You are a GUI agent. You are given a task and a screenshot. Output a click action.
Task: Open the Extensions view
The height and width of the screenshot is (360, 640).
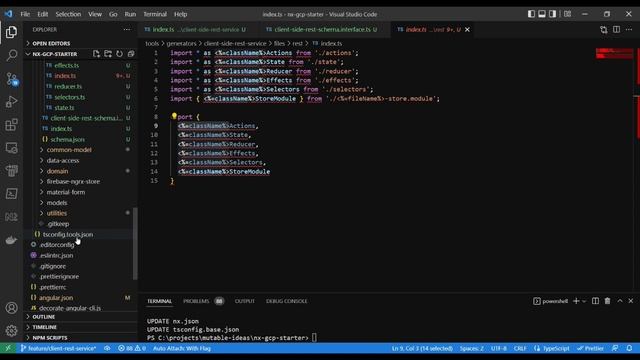[x=11, y=124]
